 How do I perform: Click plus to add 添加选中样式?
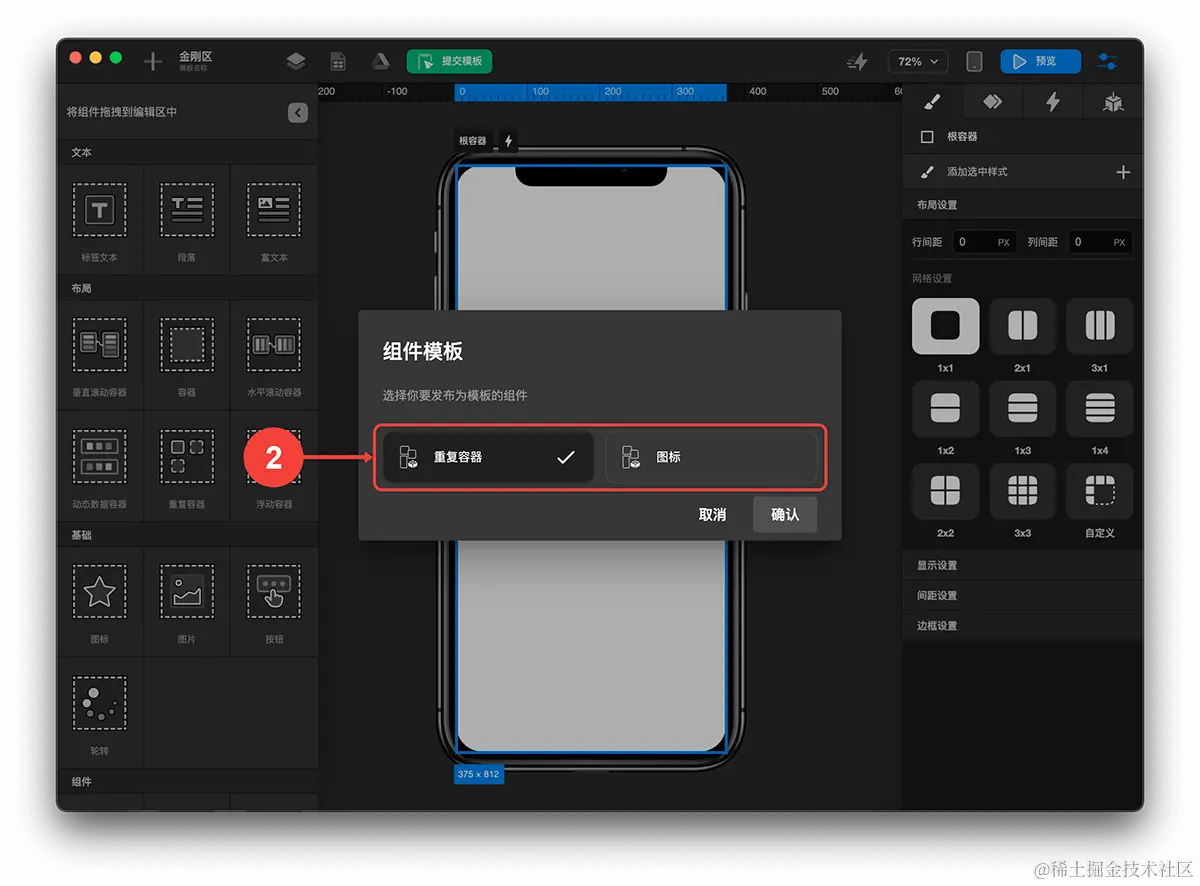(1123, 172)
